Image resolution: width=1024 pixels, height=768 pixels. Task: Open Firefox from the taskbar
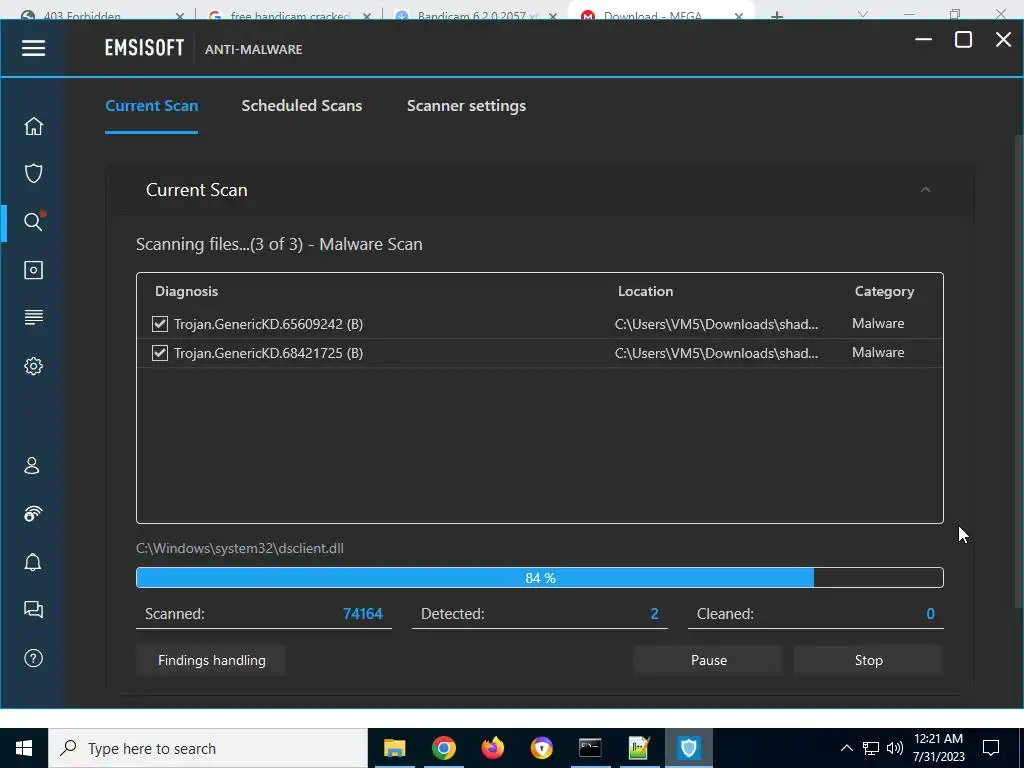tap(492, 748)
